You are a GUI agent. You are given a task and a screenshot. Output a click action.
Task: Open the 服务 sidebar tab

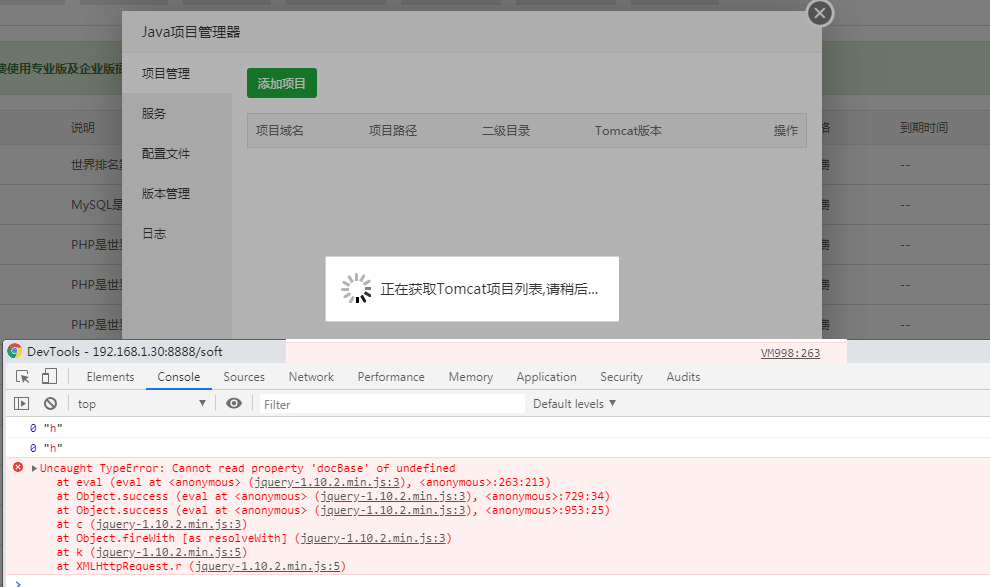154,114
